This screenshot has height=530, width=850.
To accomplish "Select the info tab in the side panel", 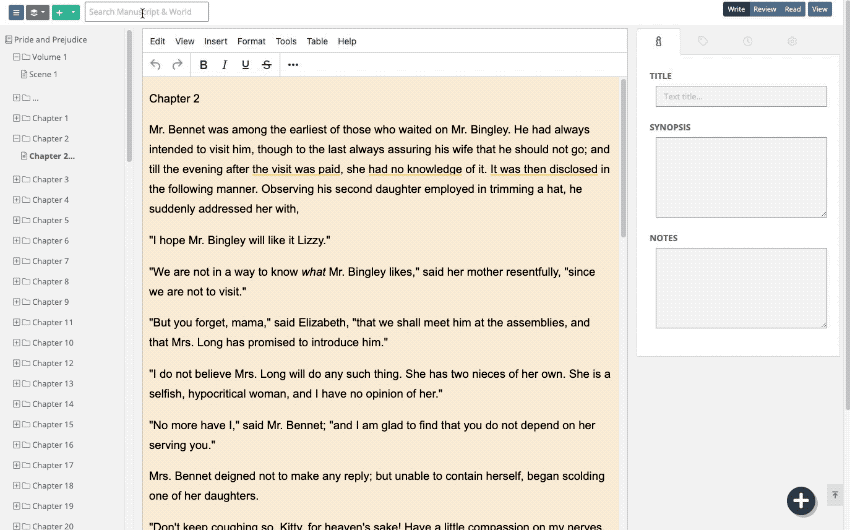I will (658, 41).
